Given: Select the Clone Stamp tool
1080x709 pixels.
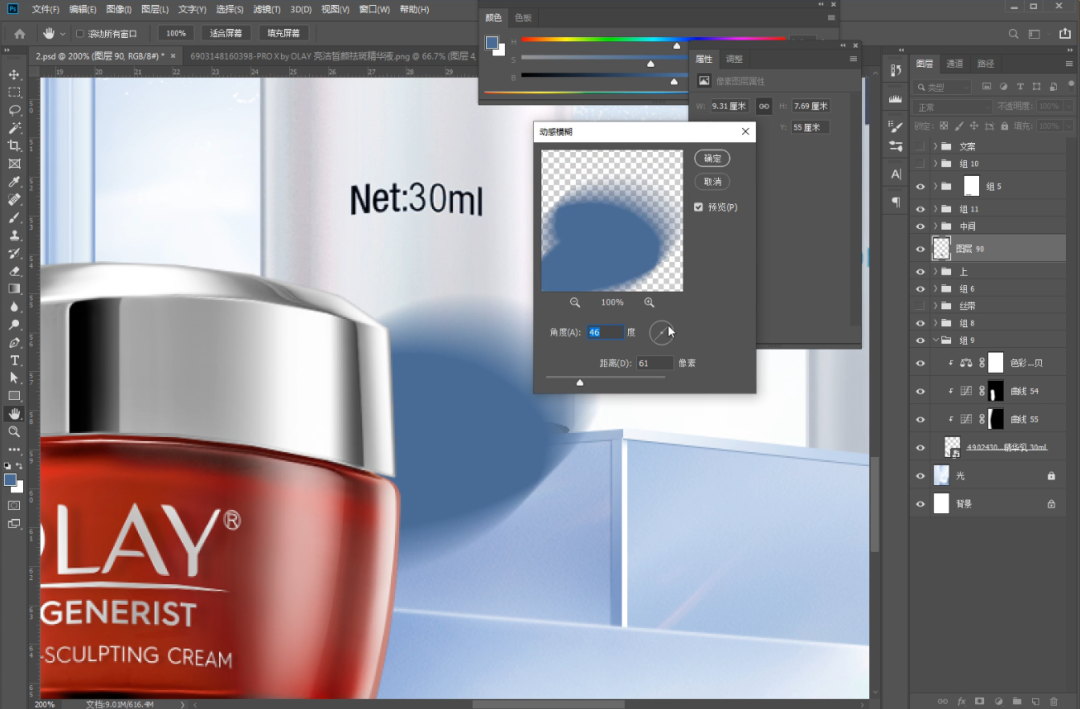Looking at the screenshot, I should (14, 236).
